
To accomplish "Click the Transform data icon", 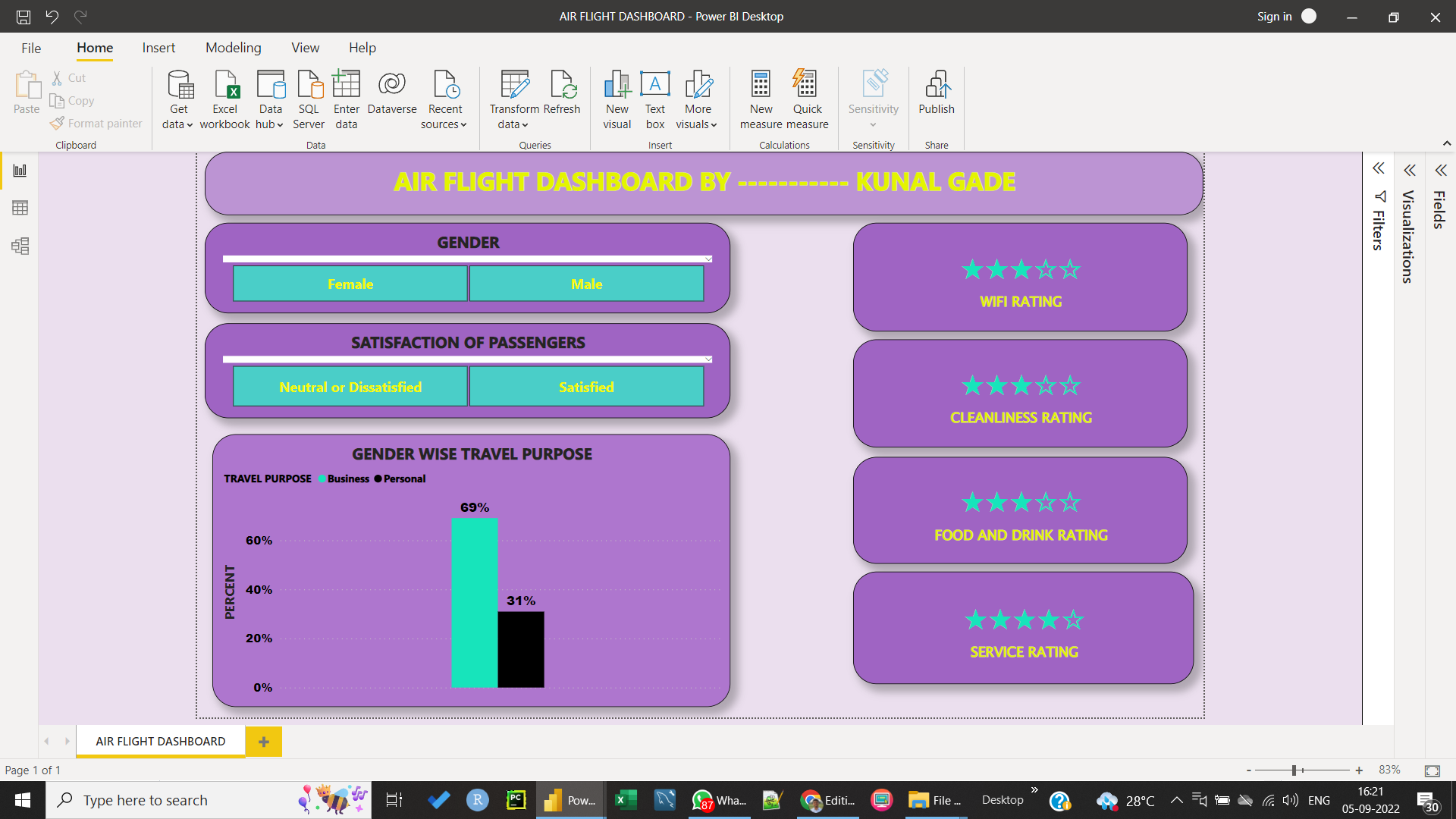I will click(x=514, y=84).
